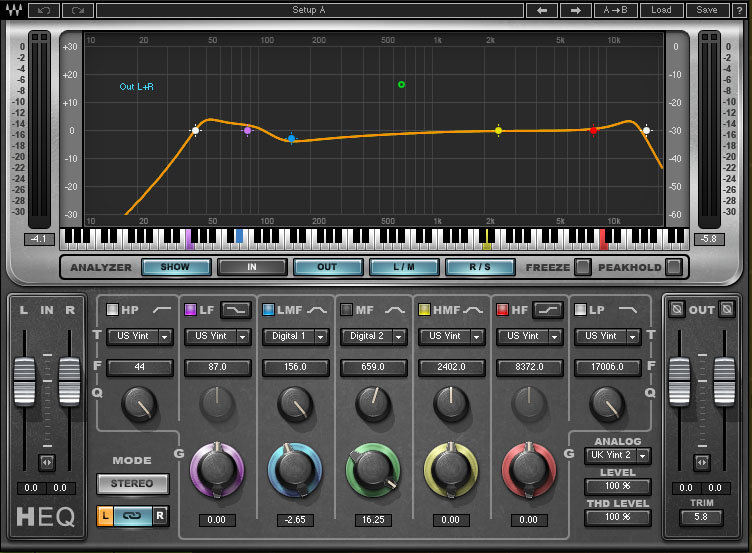Screen dimensions: 752x553
Task: Select analyzer L / M button
Action: point(404,267)
